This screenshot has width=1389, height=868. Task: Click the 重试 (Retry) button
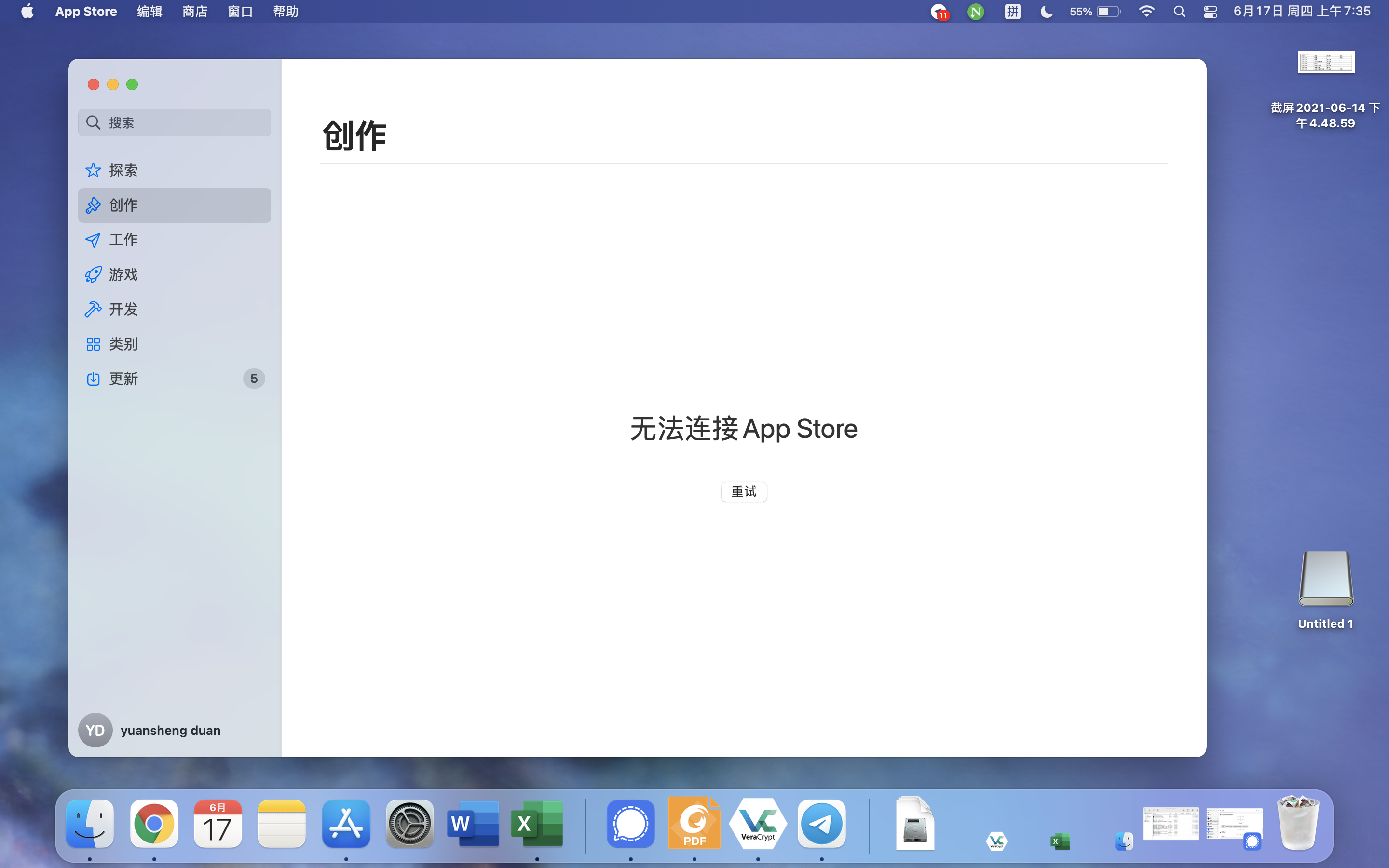pos(743,491)
